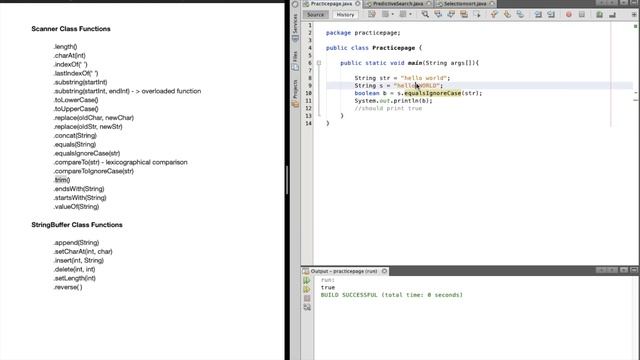Toggle Rectangular Selection icon
The height and width of the screenshot is (360, 640).
tap(477, 15)
